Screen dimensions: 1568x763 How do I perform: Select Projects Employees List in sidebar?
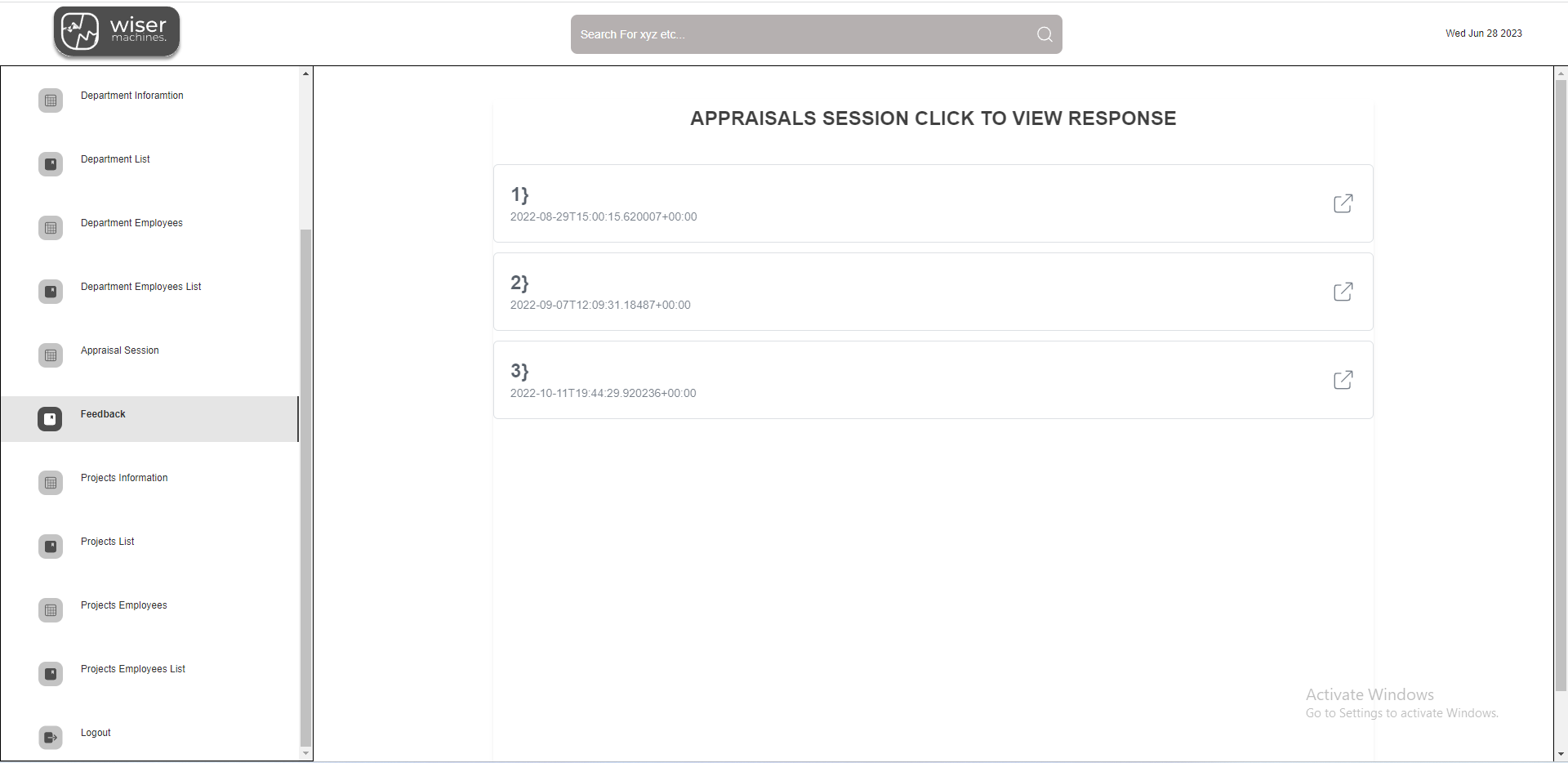click(x=132, y=668)
